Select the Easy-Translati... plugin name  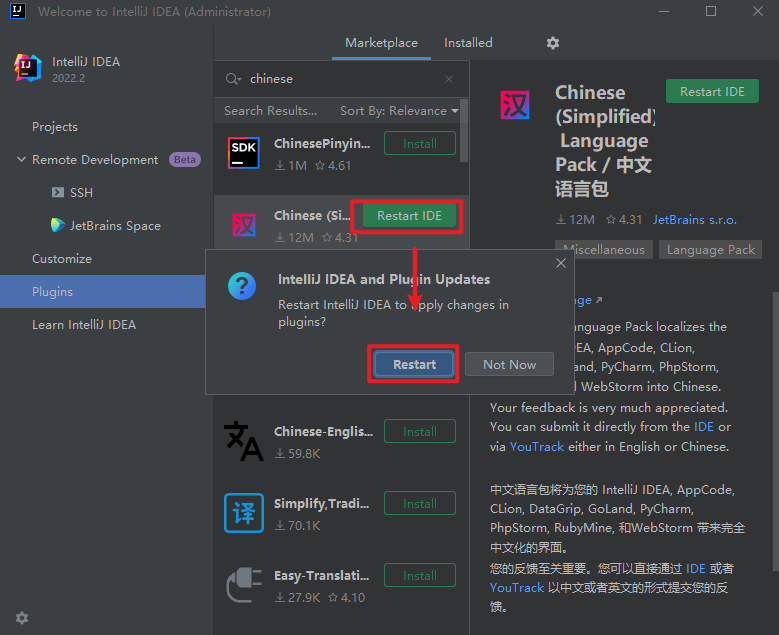321,575
